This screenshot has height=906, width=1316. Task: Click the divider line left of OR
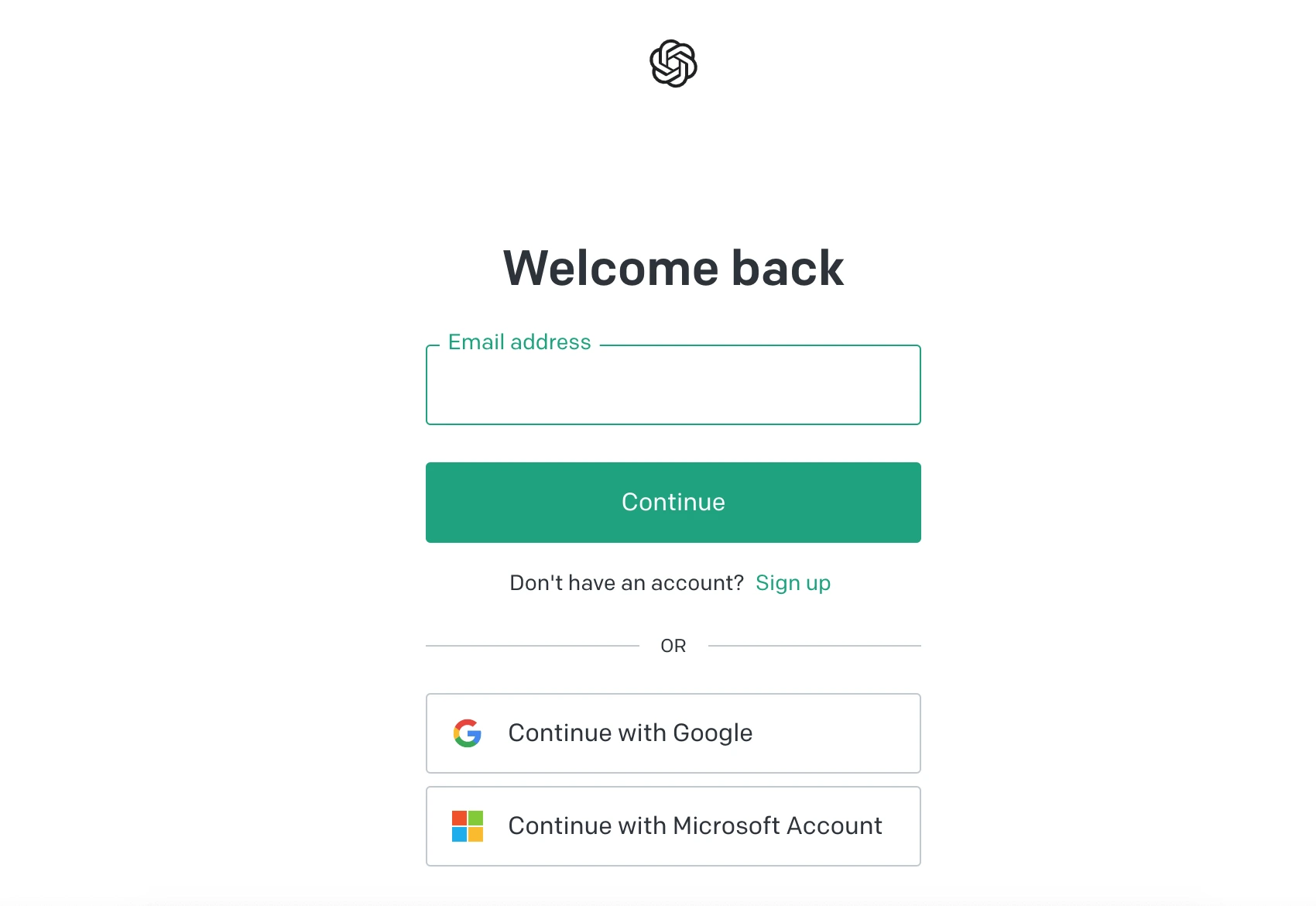click(x=533, y=646)
